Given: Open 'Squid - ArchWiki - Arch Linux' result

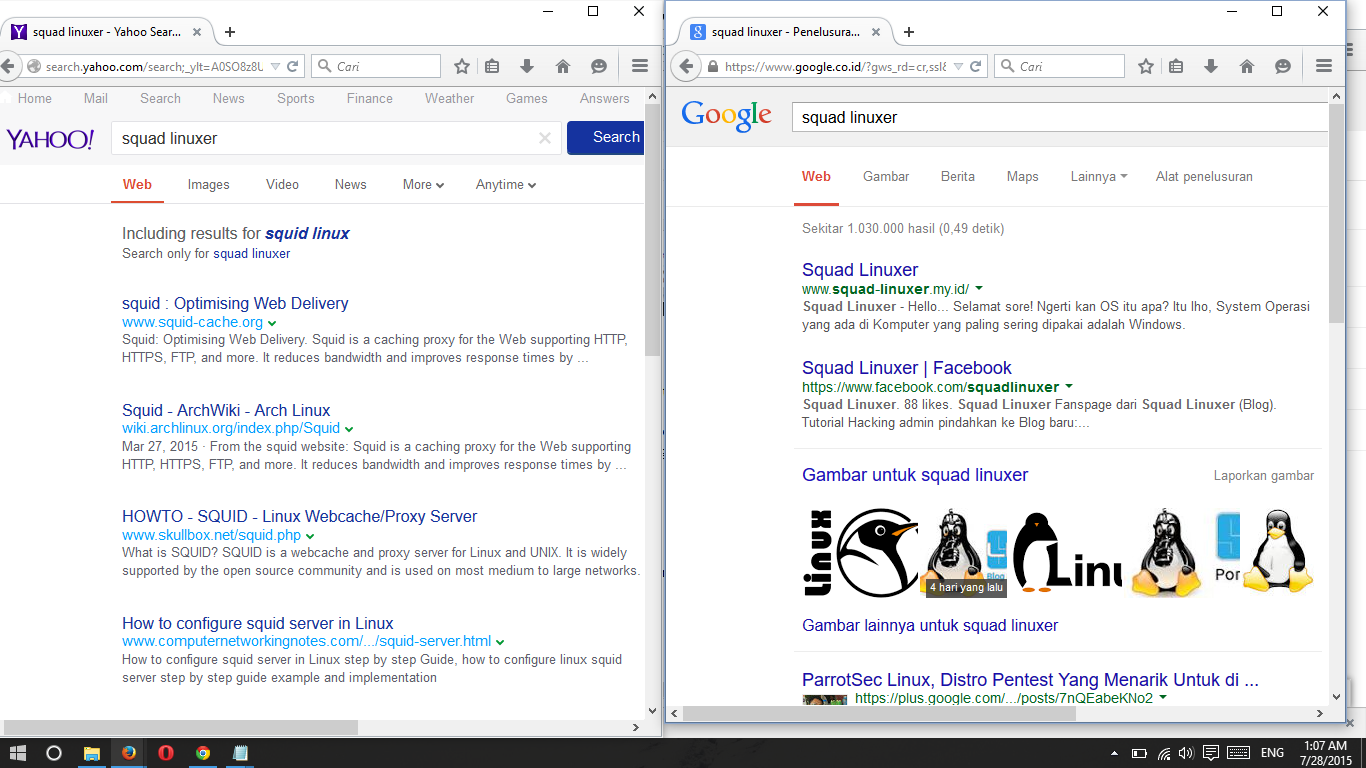Looking at the screenshot, I should [226, 411].
